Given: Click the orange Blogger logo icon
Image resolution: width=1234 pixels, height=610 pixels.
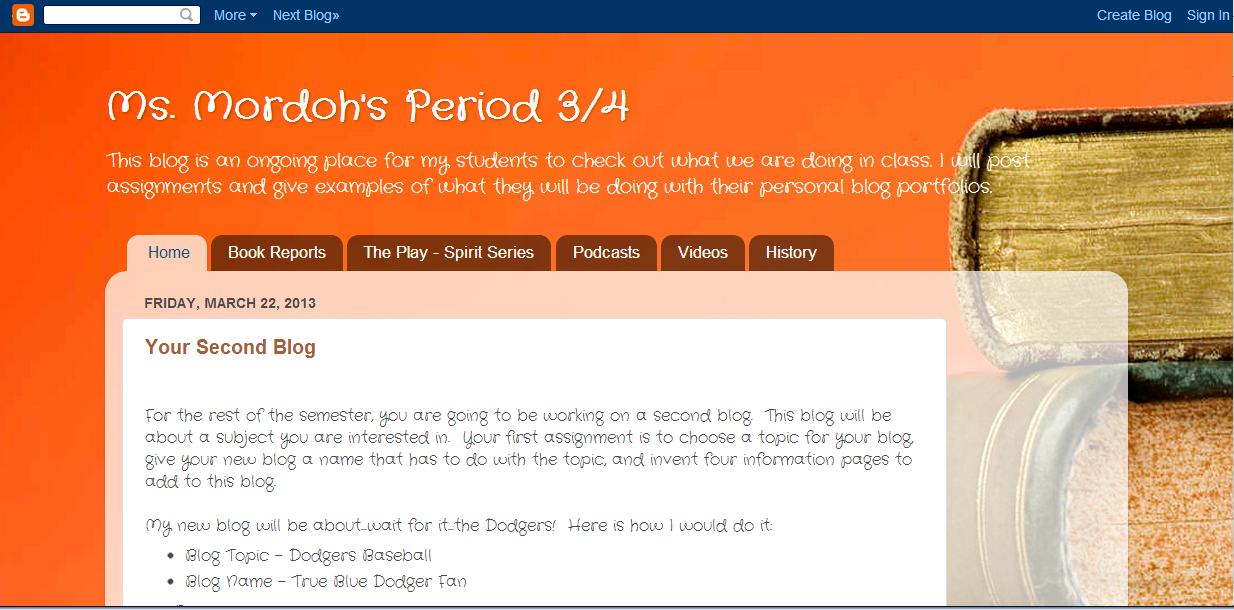Looking at the screenshot, I should coord(22,15).
